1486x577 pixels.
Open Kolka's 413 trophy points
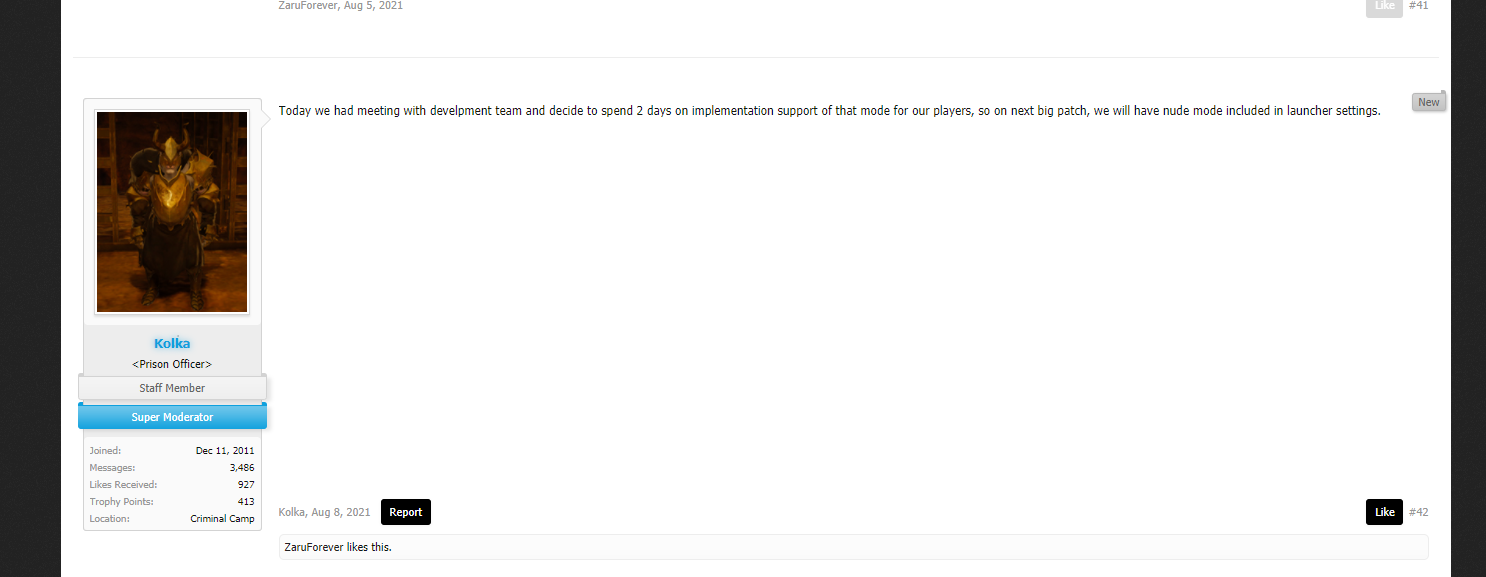click(245, 502)
